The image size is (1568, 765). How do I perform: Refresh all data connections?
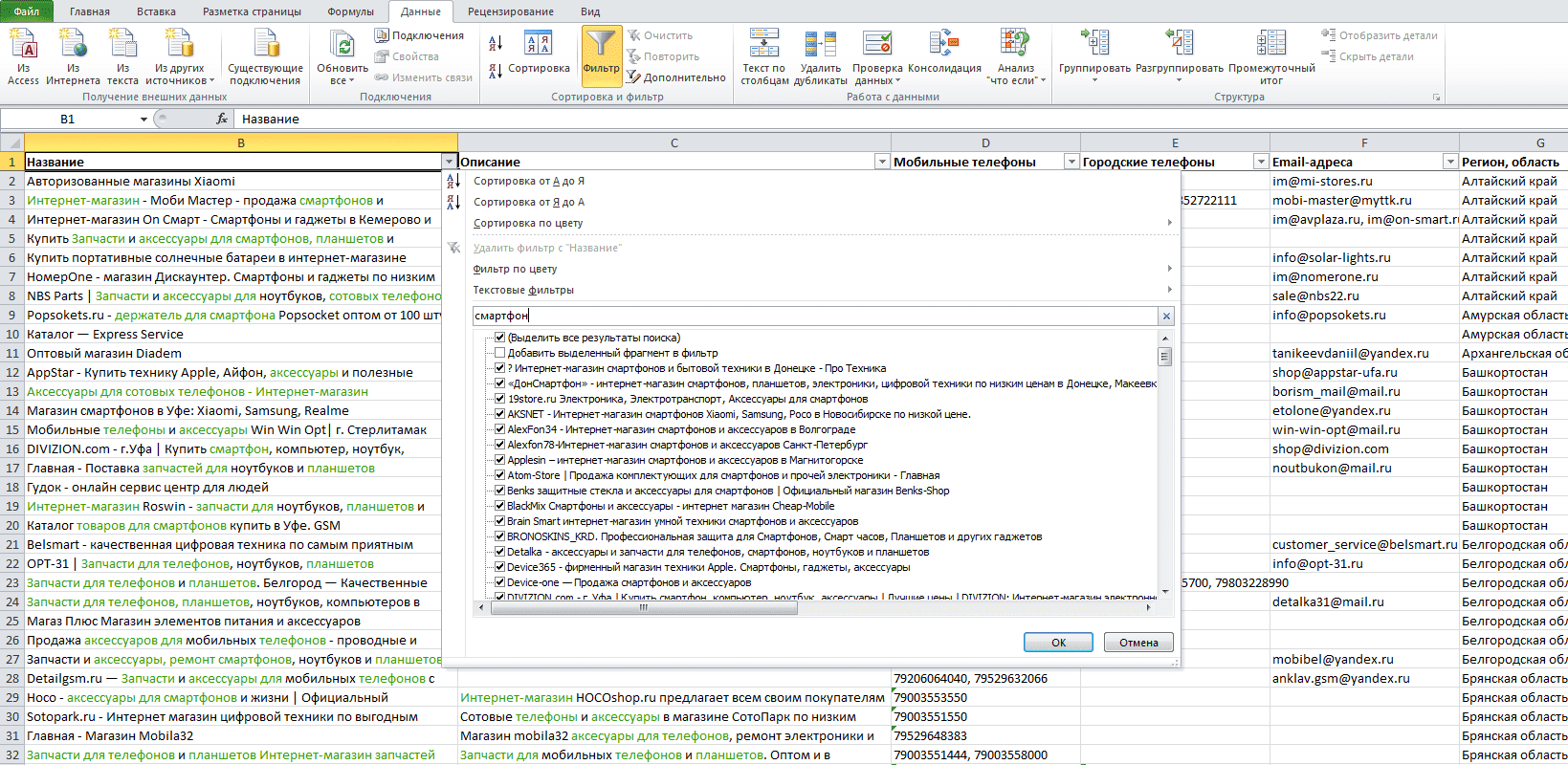point(342,57)
